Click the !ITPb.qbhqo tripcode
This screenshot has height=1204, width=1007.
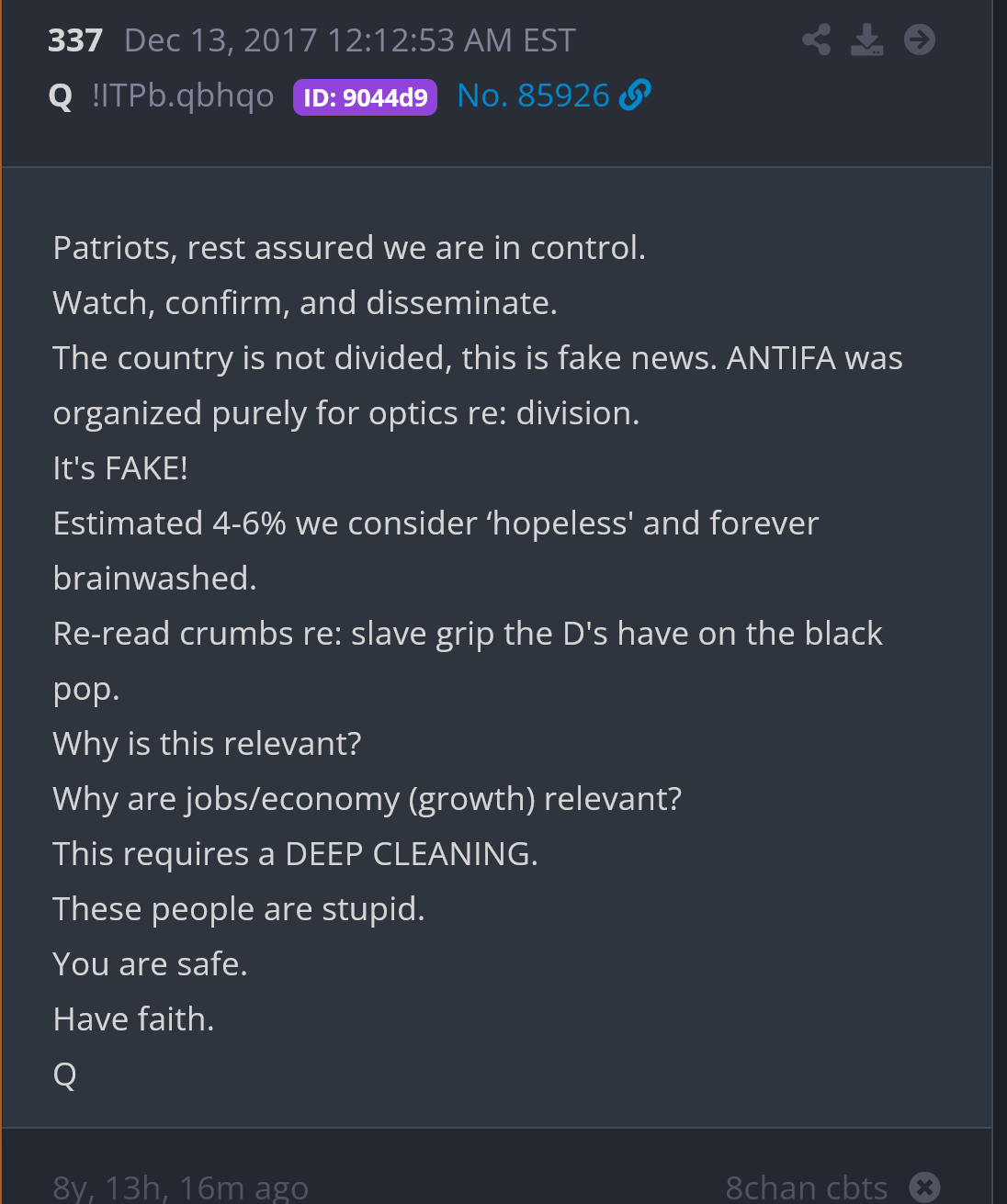(183, 96)
